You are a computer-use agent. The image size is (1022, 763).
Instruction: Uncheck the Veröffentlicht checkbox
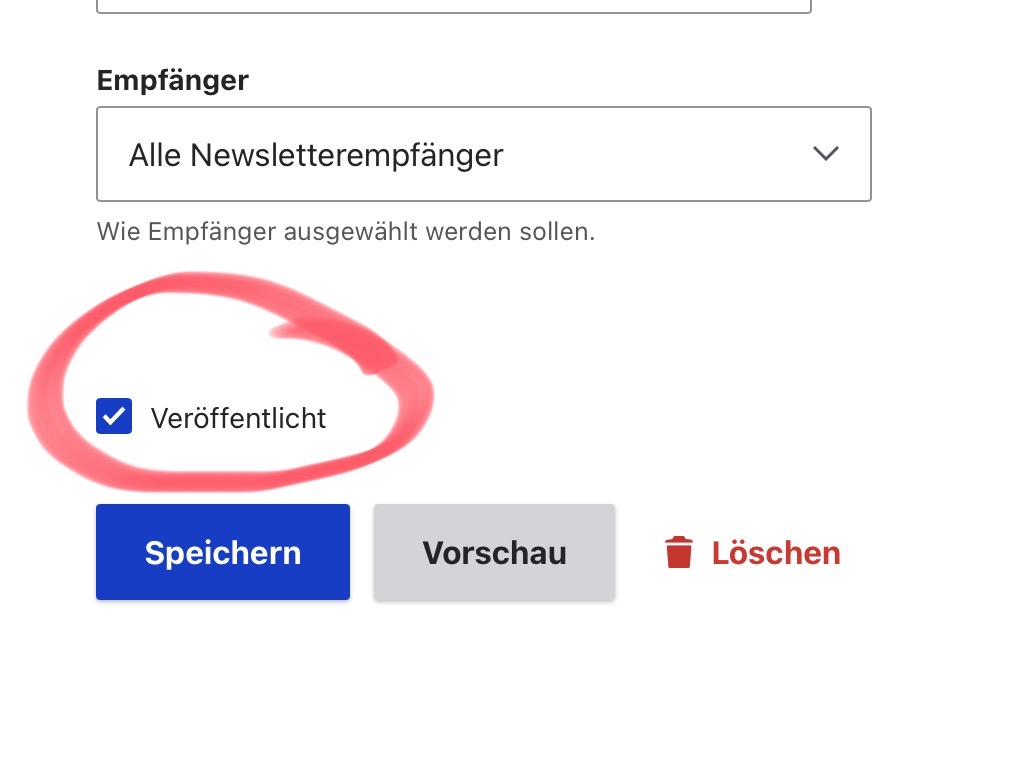click(x=114, y=417)
